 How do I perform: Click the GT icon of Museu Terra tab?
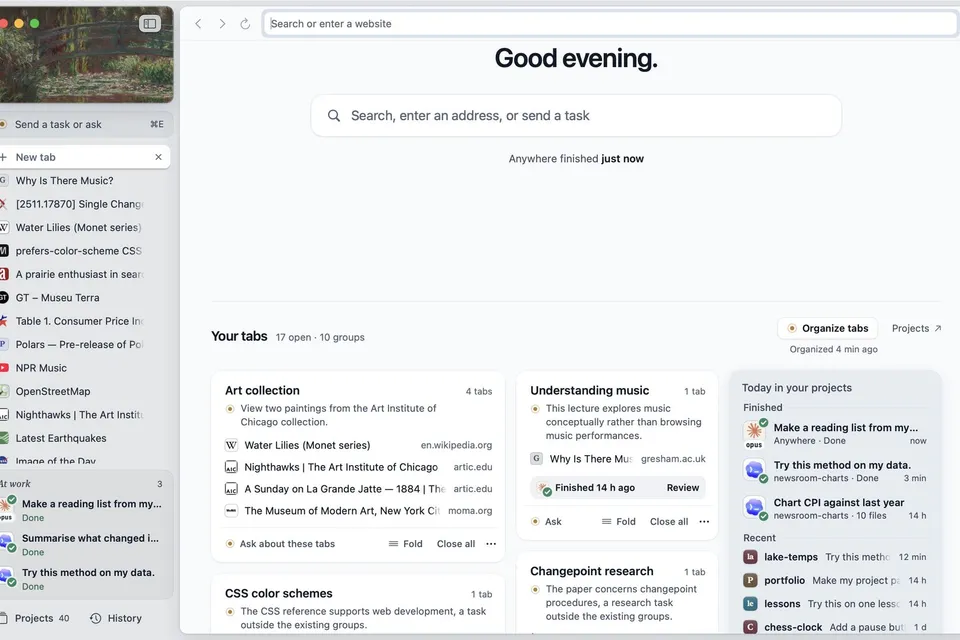[x=4, y=298]
